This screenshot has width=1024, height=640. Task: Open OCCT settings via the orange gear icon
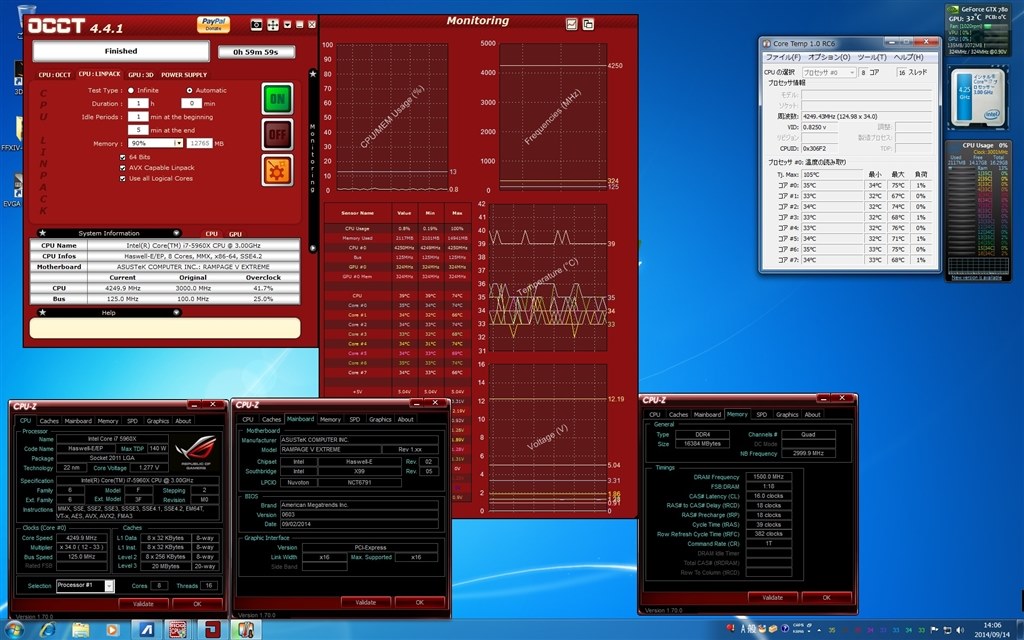tap(276, 170)
